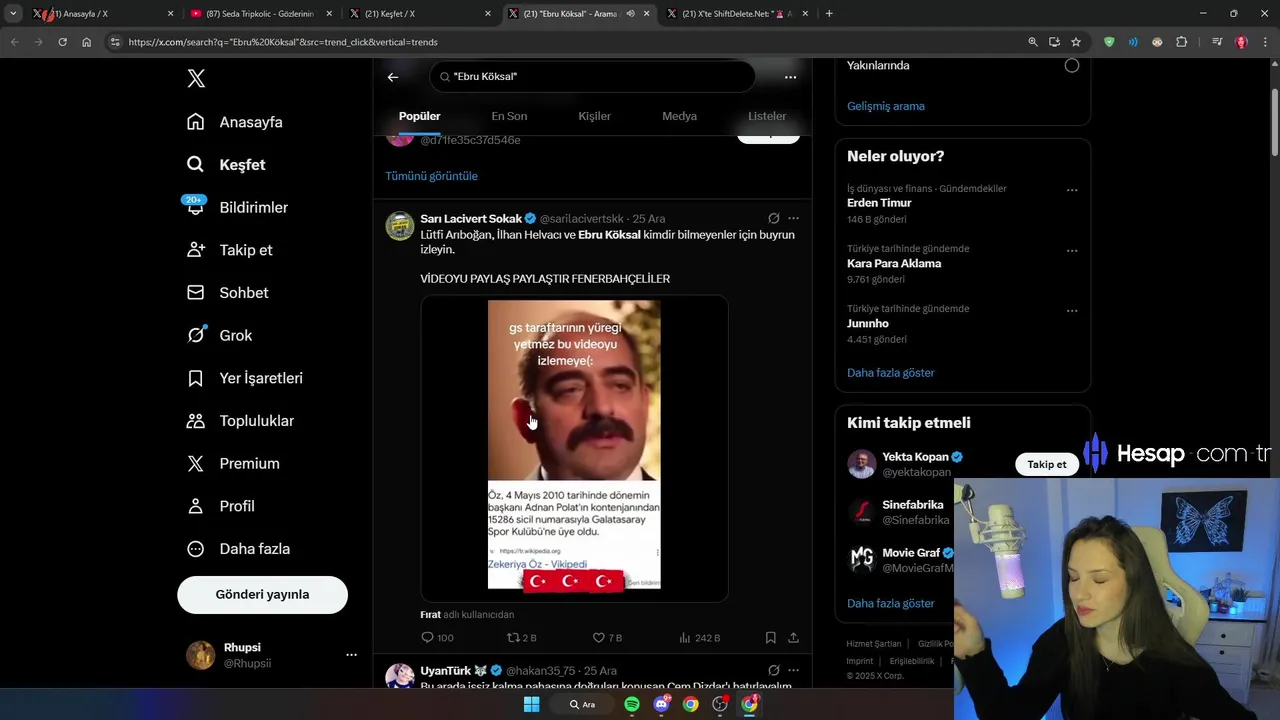1280x720 pixels.
Task: Open options for Kara Para Aklama trend
Action: (x=1072, y=250)
